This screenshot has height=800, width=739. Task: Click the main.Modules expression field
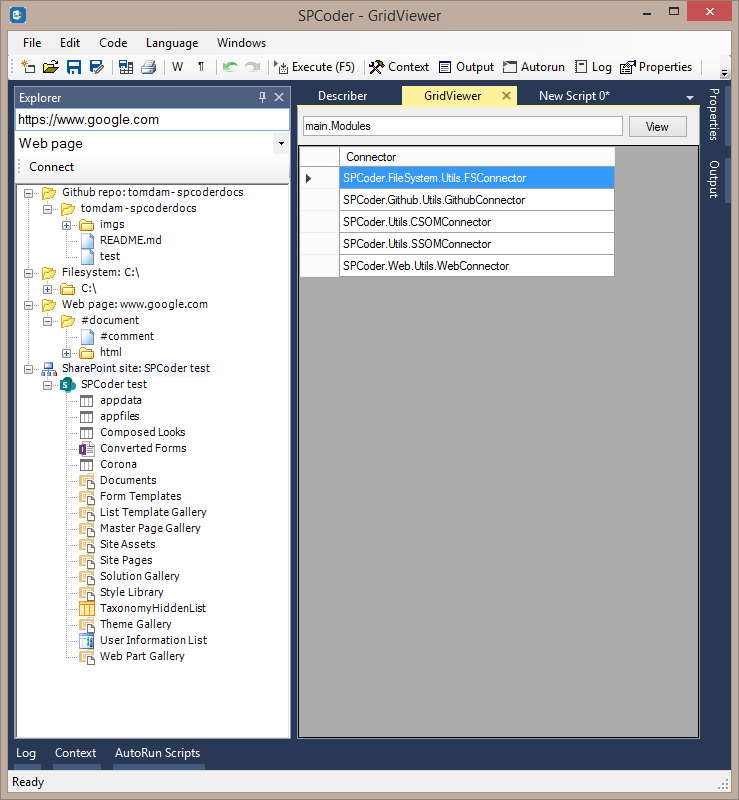coord(463,126)
